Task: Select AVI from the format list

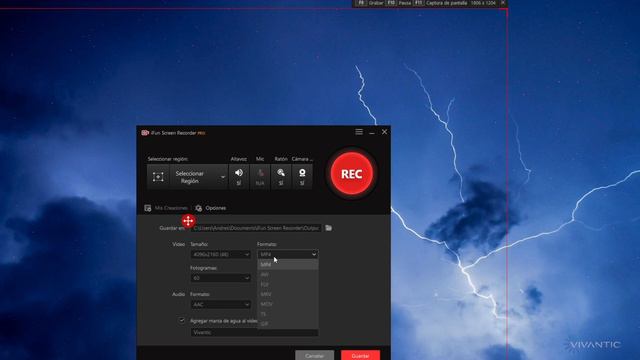Action: (288, 275)
